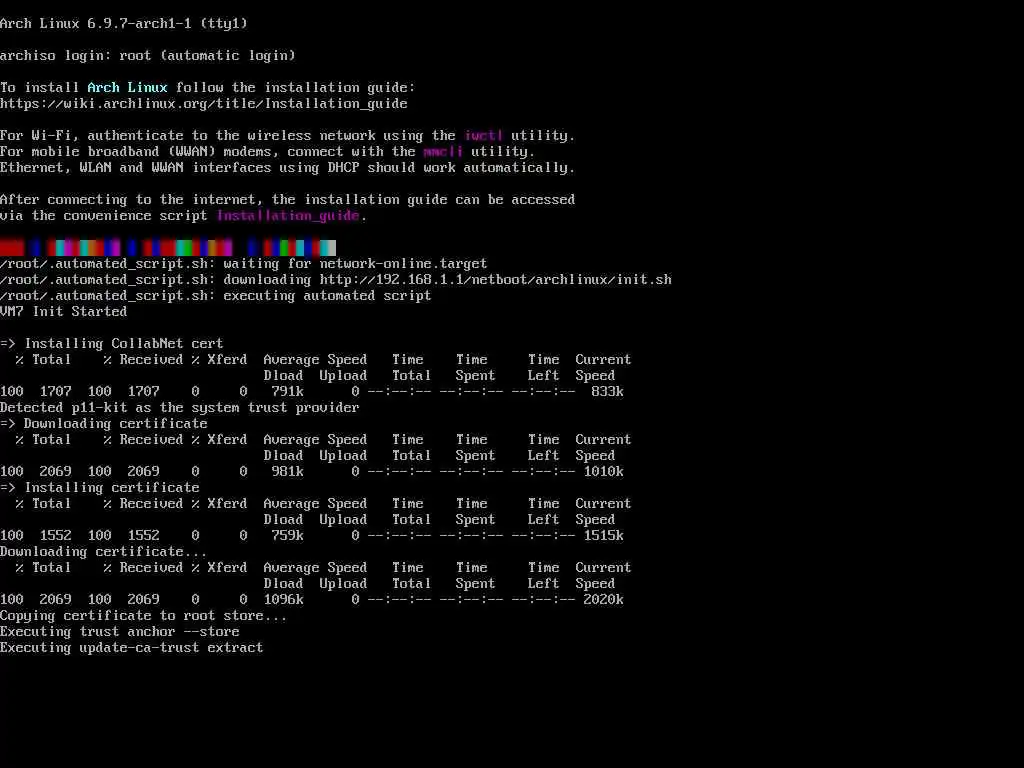
Task: Click 'Executing trust anchor --store' line
Action: pyautogui.click(x=120, y=632)
